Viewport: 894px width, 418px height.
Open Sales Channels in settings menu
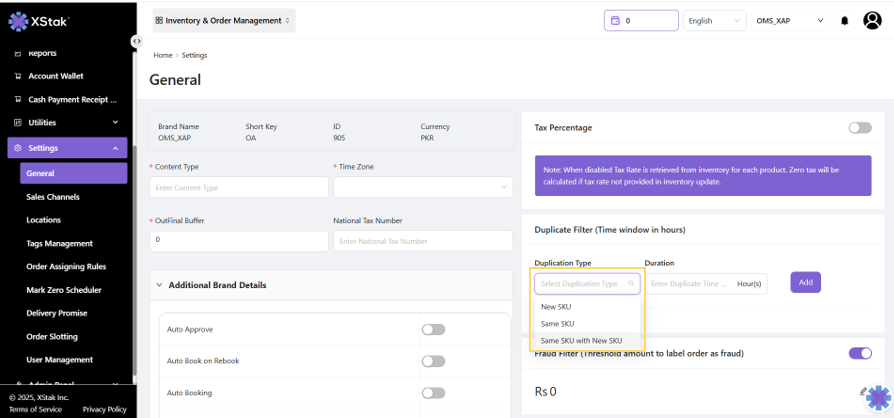pyautogui.click(x=53, y=197)
